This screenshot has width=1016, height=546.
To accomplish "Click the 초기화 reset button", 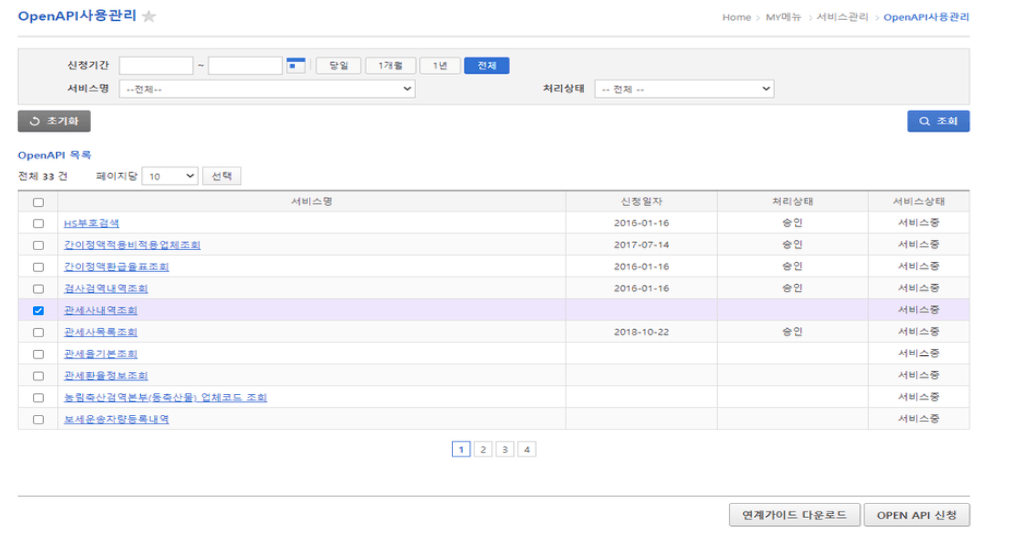I will tap(54, 122).
